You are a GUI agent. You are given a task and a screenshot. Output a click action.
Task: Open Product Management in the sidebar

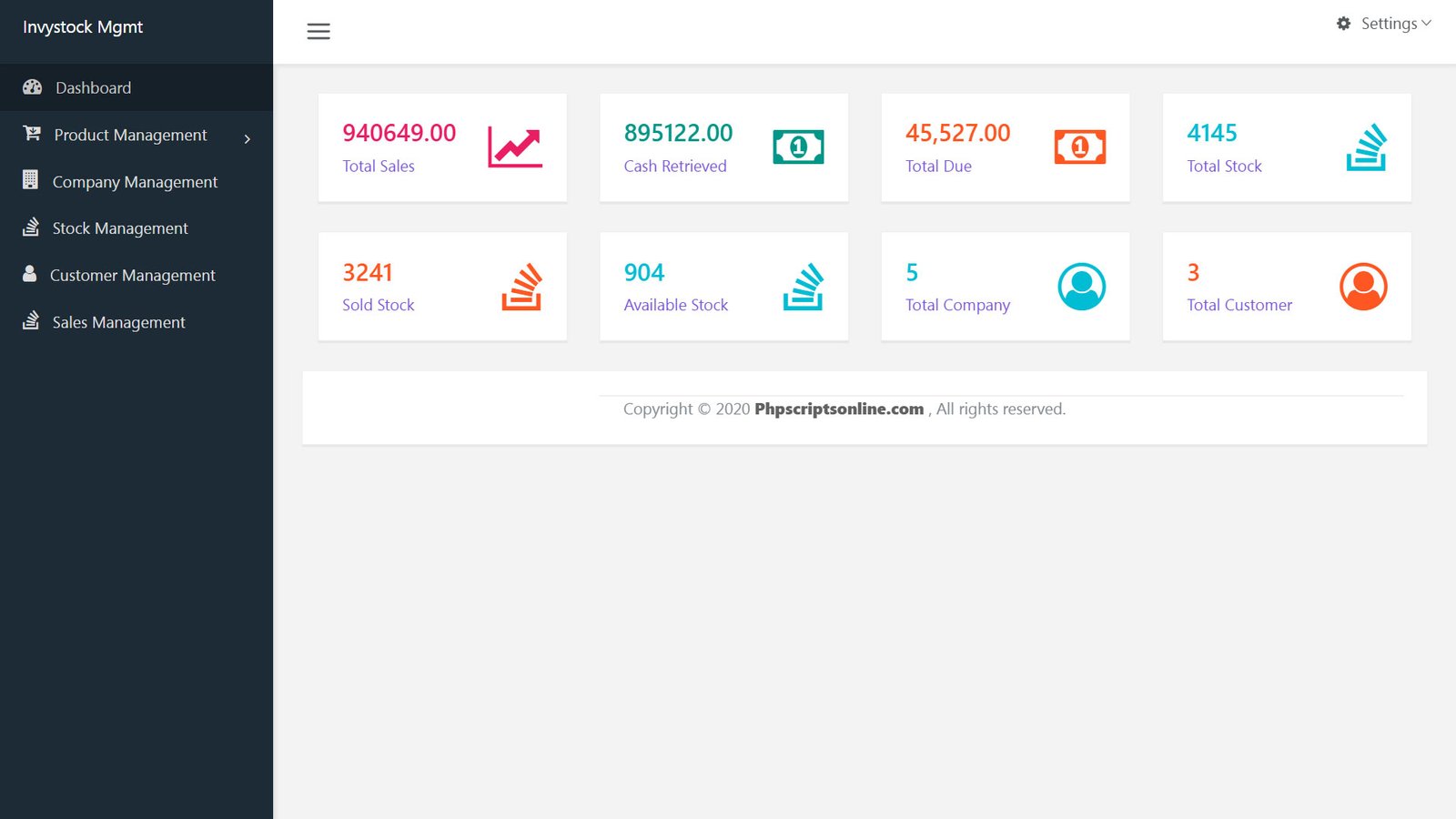pos(136,135)
